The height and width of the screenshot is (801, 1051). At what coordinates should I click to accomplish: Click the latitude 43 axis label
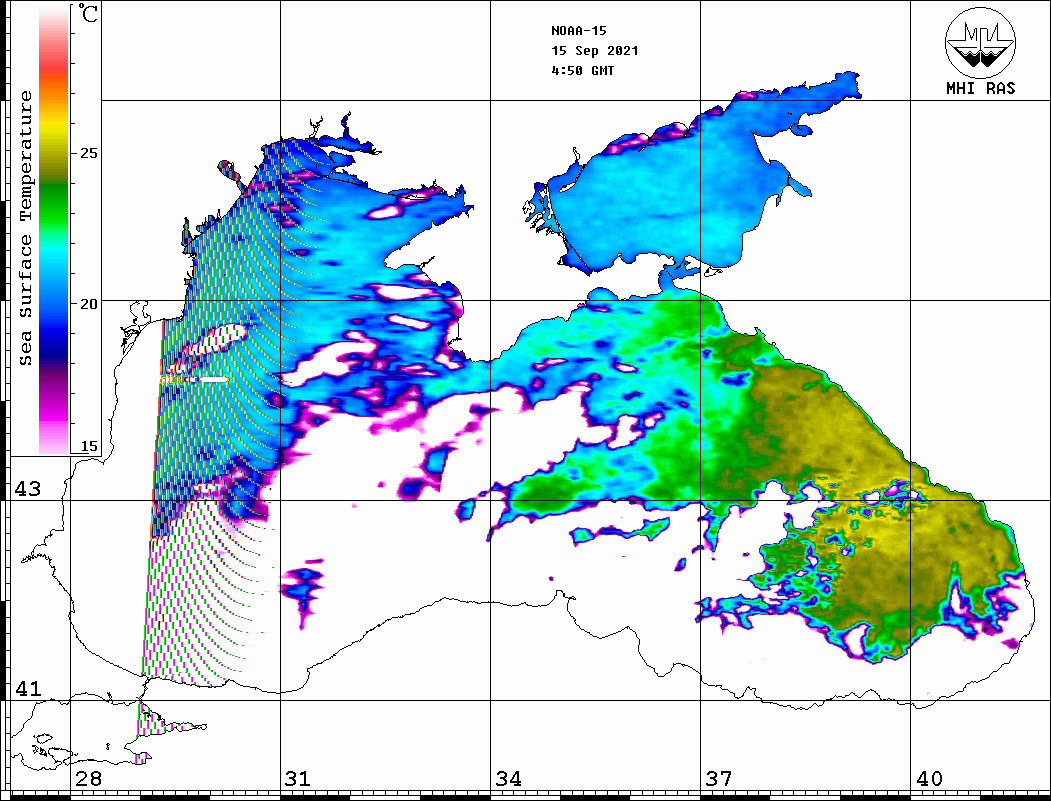pos(27,489)
